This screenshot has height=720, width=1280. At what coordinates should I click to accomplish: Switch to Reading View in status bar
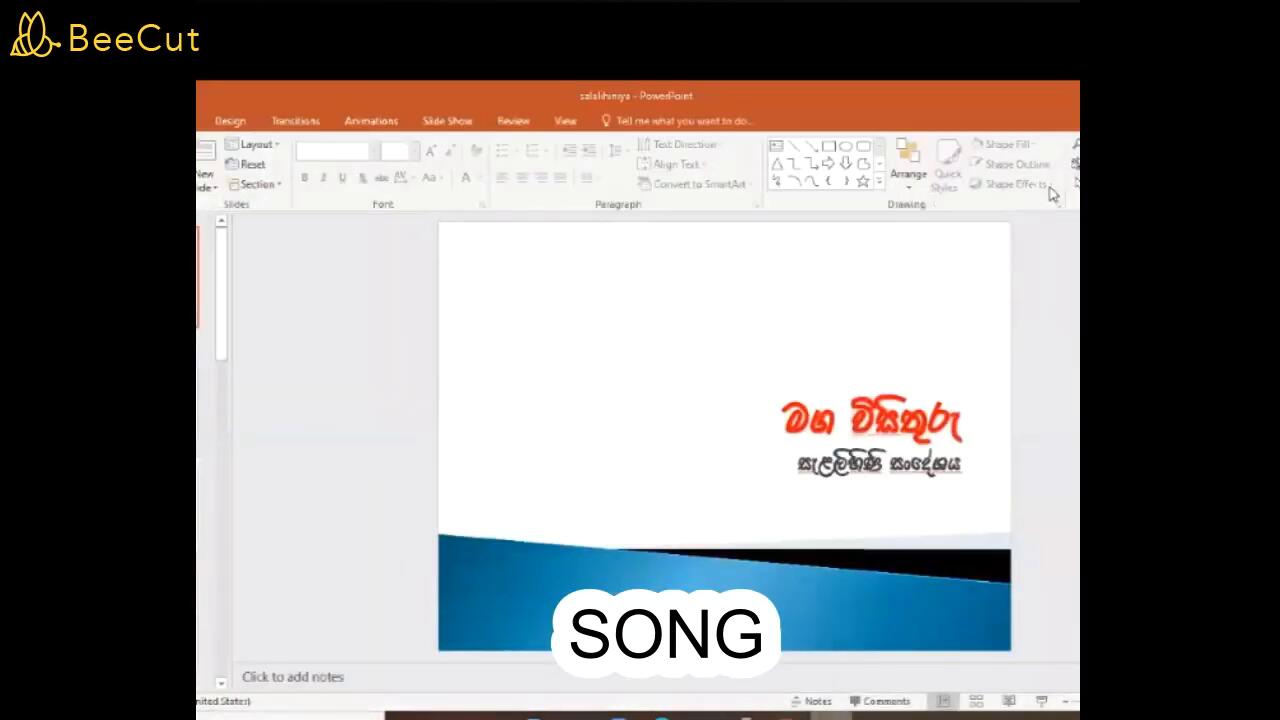coord(1009,701)
